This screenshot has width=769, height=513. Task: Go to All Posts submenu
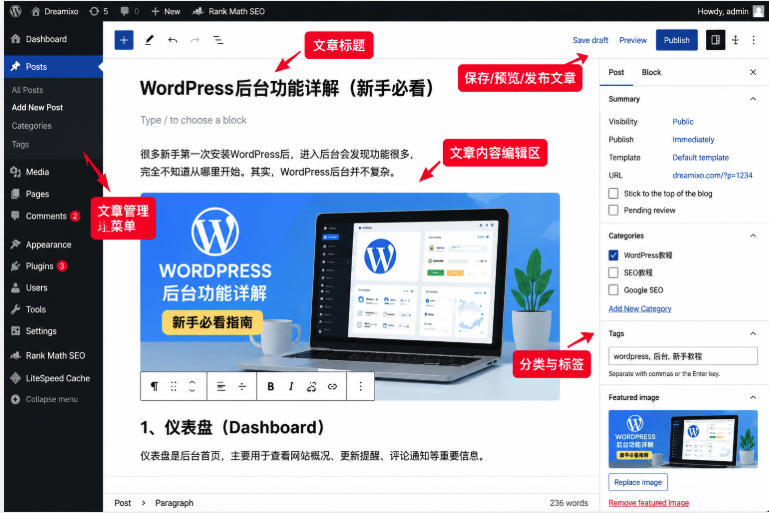27,90
